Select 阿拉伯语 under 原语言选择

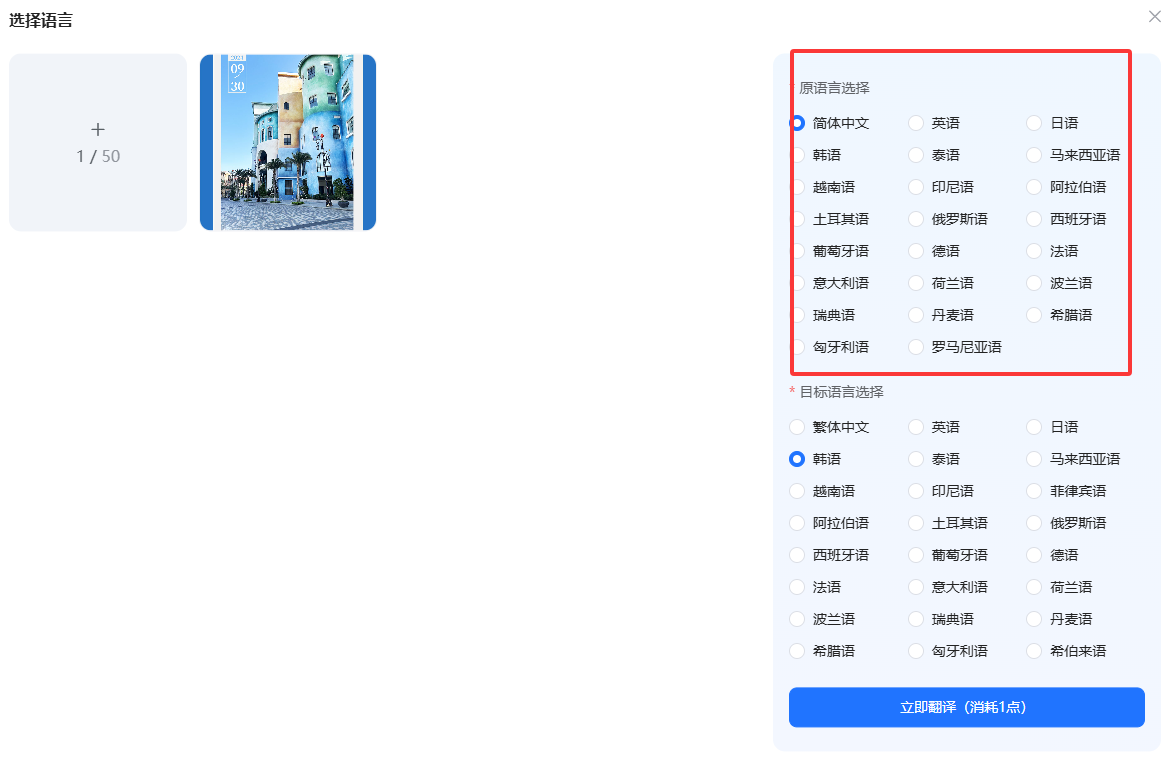(1034, 187)
